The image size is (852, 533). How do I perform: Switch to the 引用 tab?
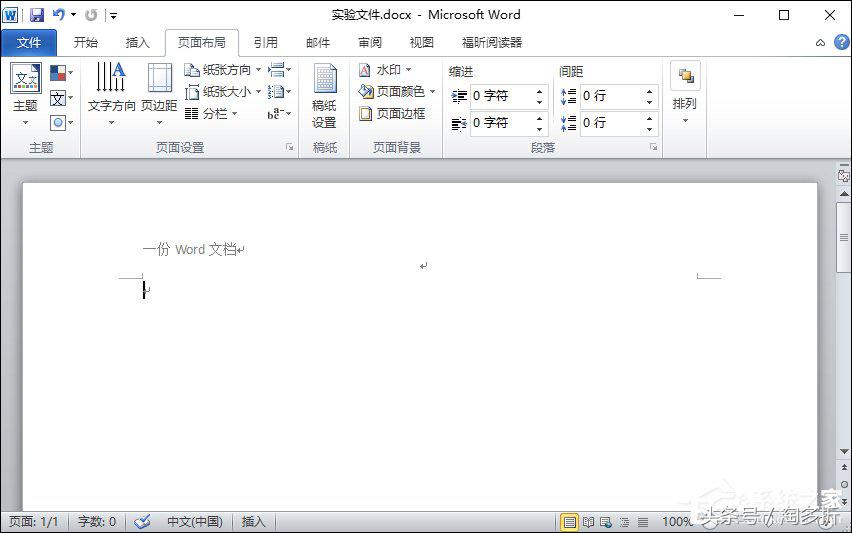pyautogui.click(x=266, y=42)
